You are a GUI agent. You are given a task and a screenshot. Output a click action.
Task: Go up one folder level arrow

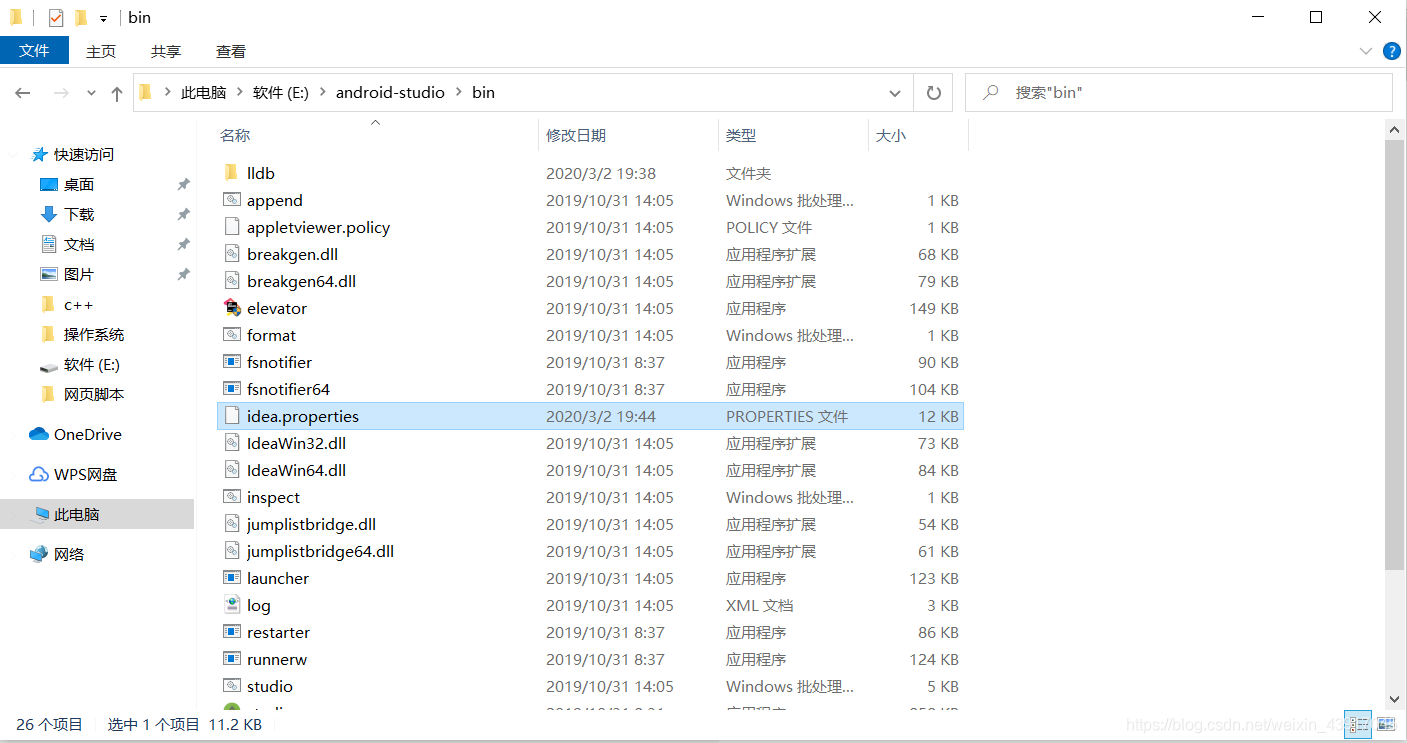[117, 93]
